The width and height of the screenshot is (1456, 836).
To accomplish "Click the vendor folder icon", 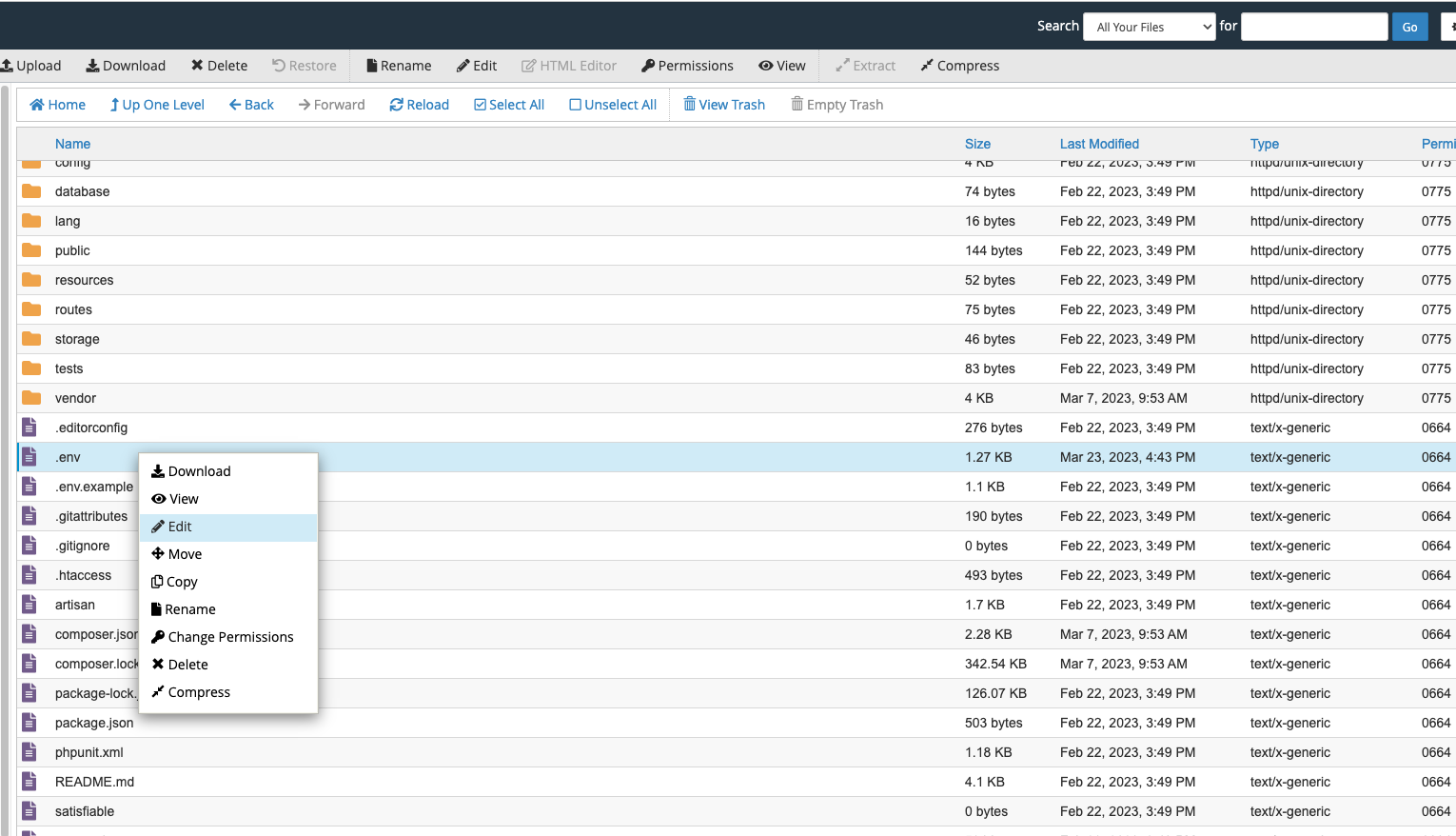I will pyautogui.click(x=31, y=398).
